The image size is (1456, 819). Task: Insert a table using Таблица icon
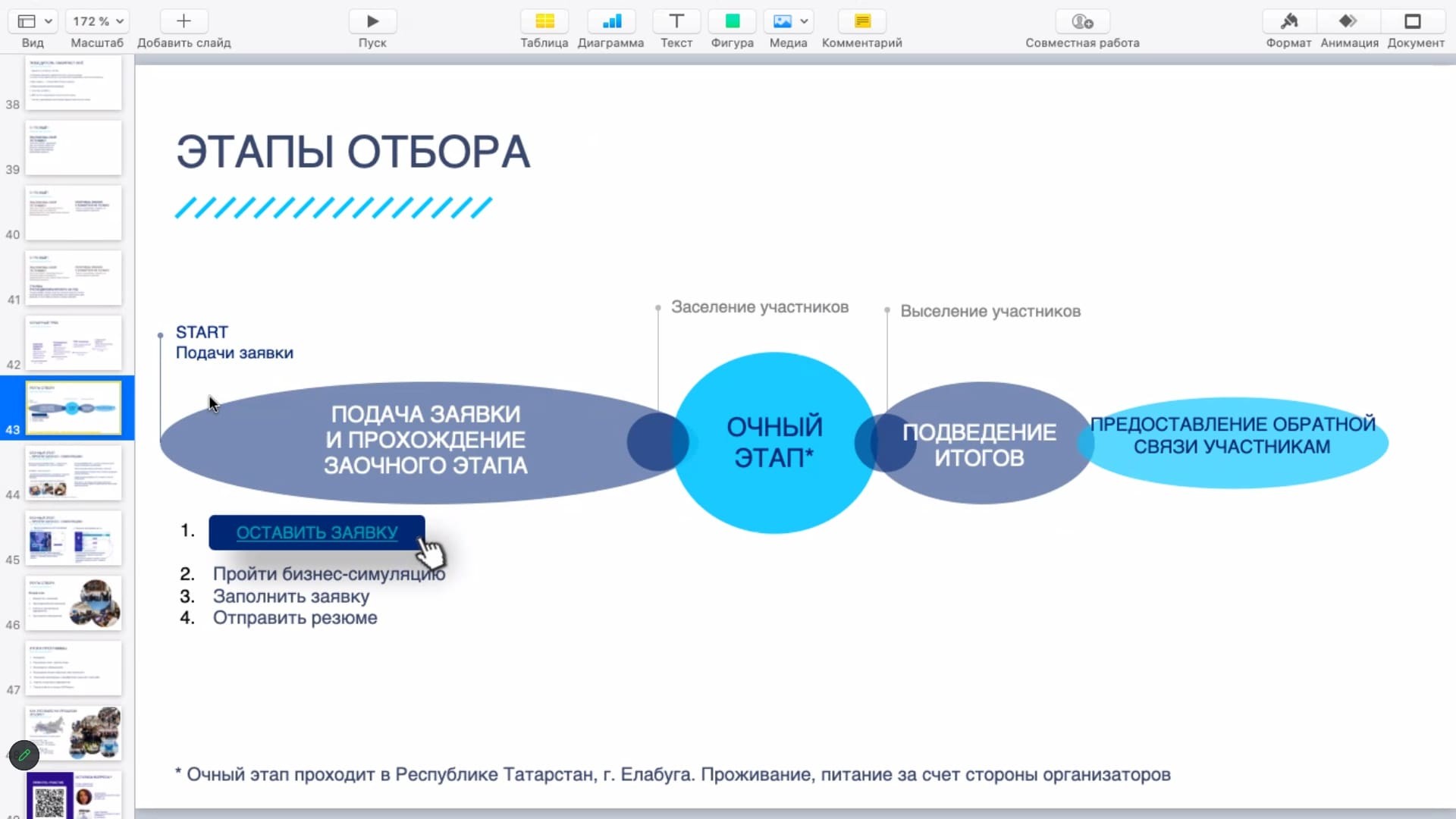(544, 21)
